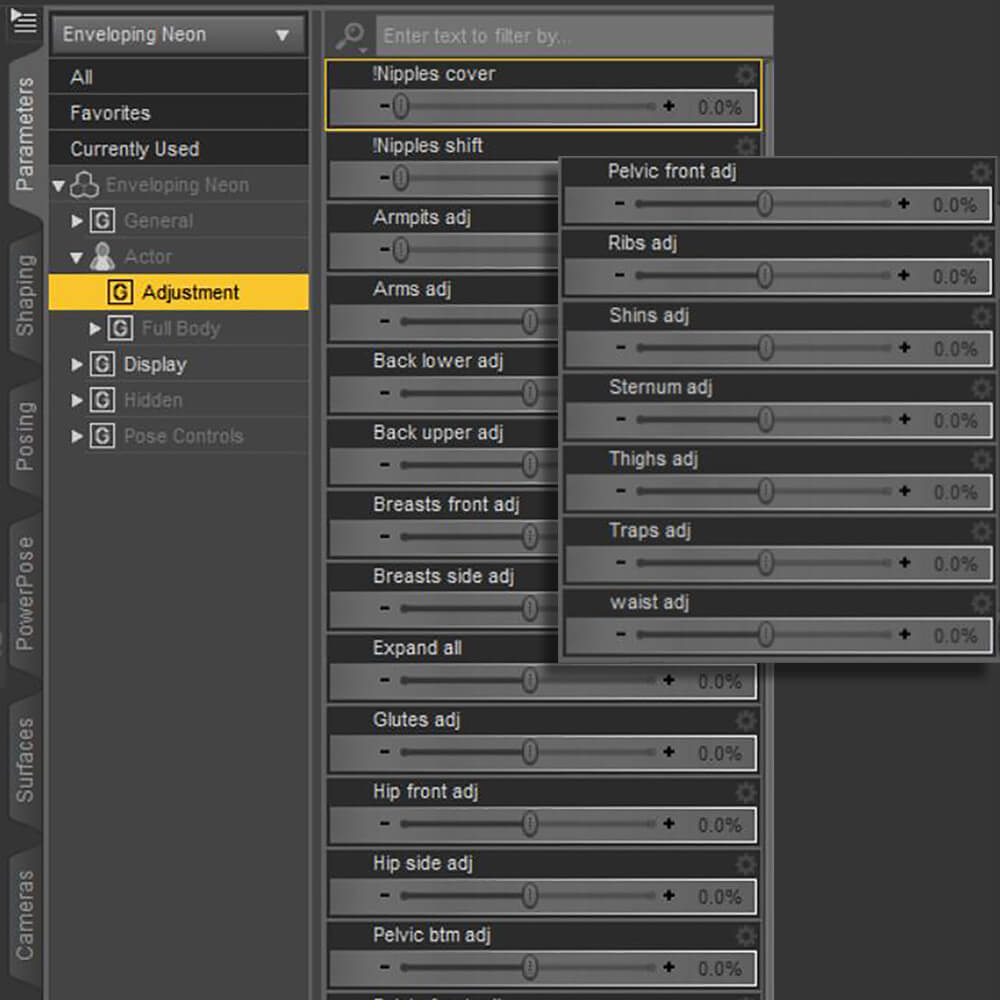Click the gear icon for Glutes adj
1000x1000 pixels.
[745, 721]
